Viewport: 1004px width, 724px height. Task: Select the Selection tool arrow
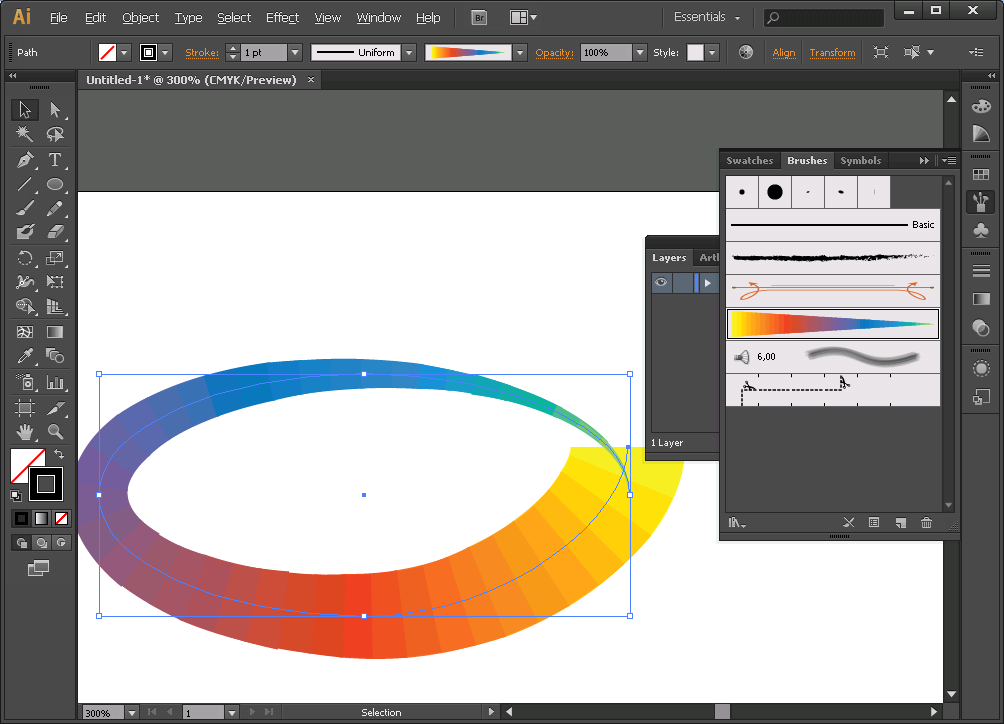pos(24,109)
